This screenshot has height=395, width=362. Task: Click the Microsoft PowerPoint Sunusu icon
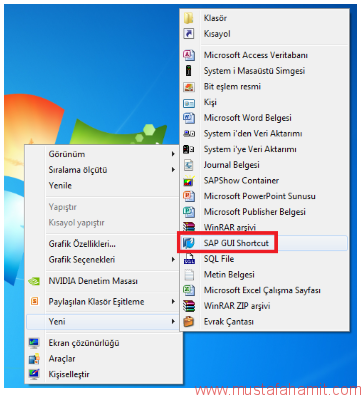189,196
